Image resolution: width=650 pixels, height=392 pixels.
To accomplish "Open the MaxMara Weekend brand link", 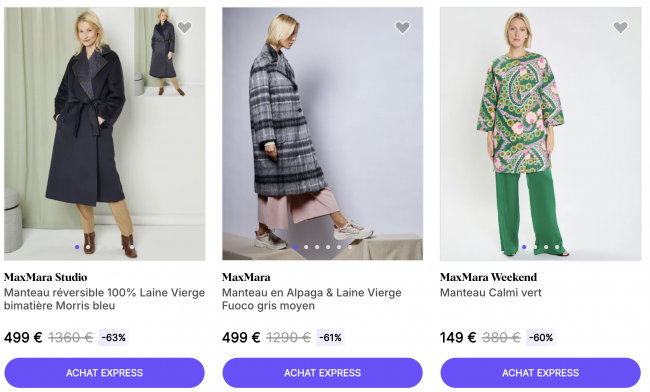I will 488,277.
